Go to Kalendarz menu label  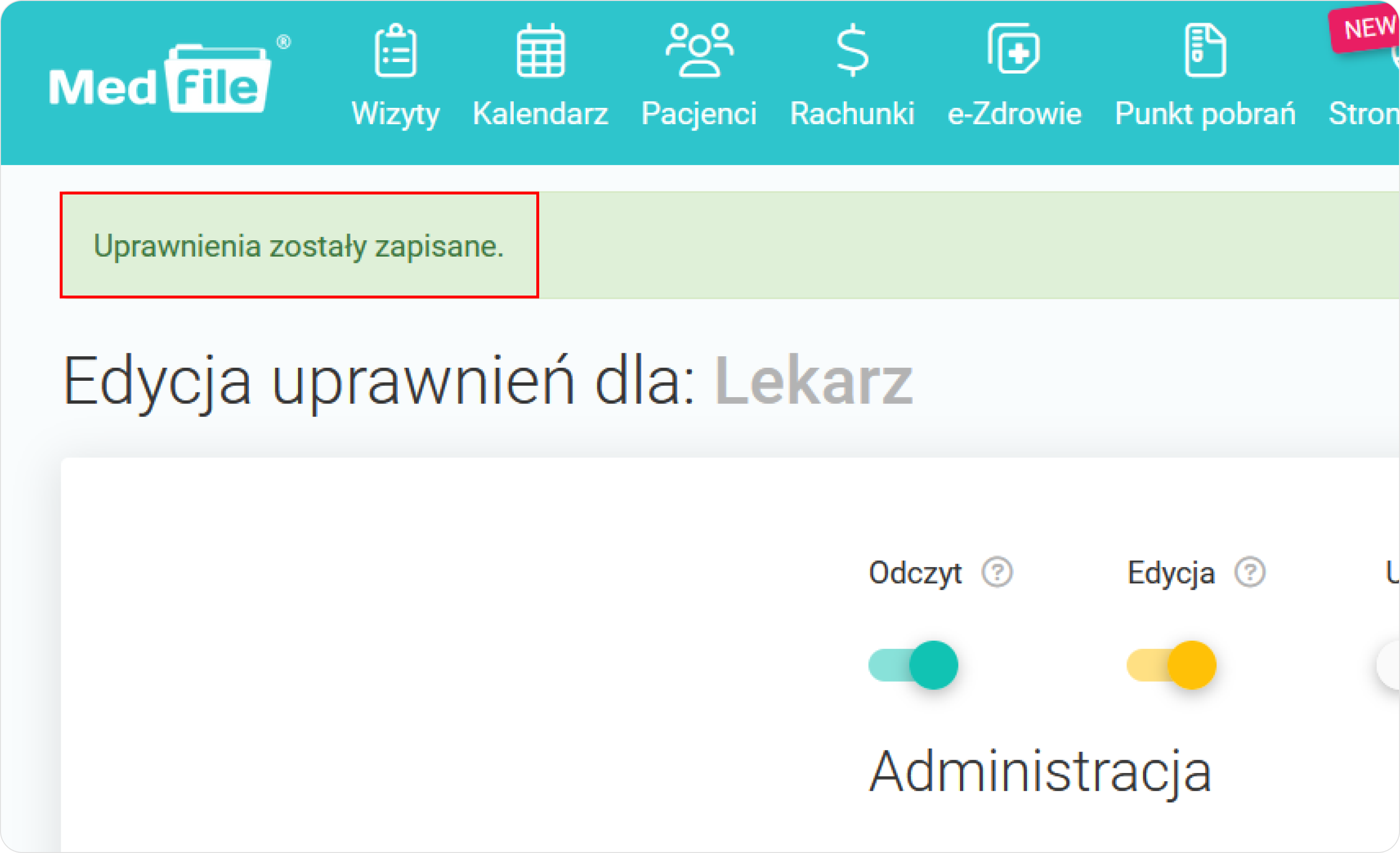[x=540, y=114]
